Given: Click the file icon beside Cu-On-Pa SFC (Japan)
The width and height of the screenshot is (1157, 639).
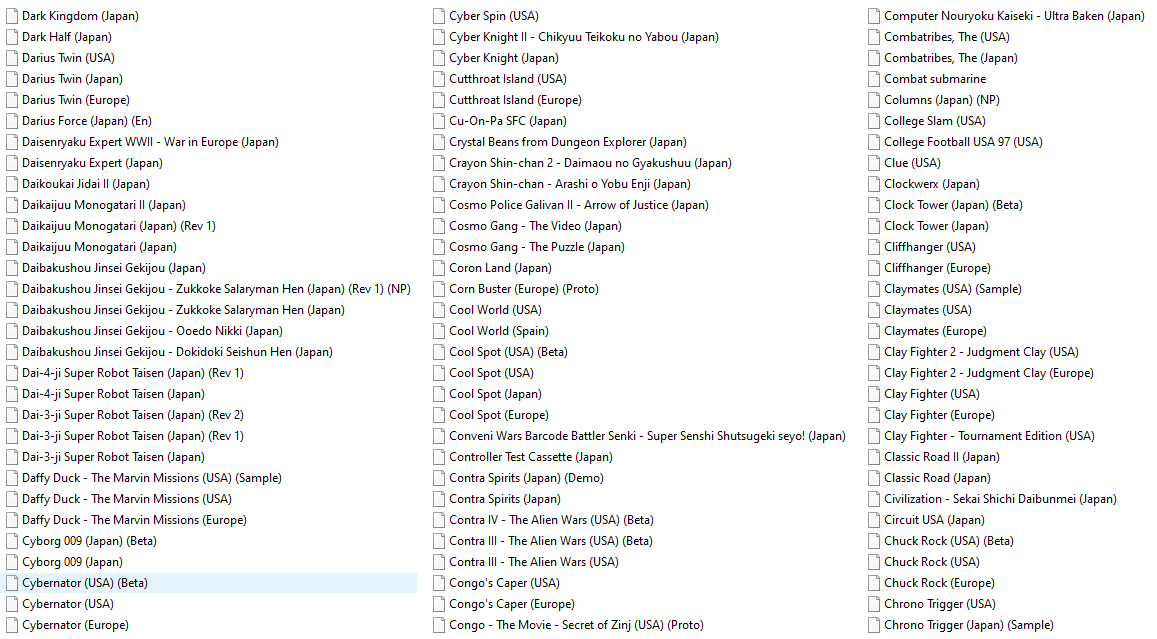Looking at the screenshot, I should [439, 121].
